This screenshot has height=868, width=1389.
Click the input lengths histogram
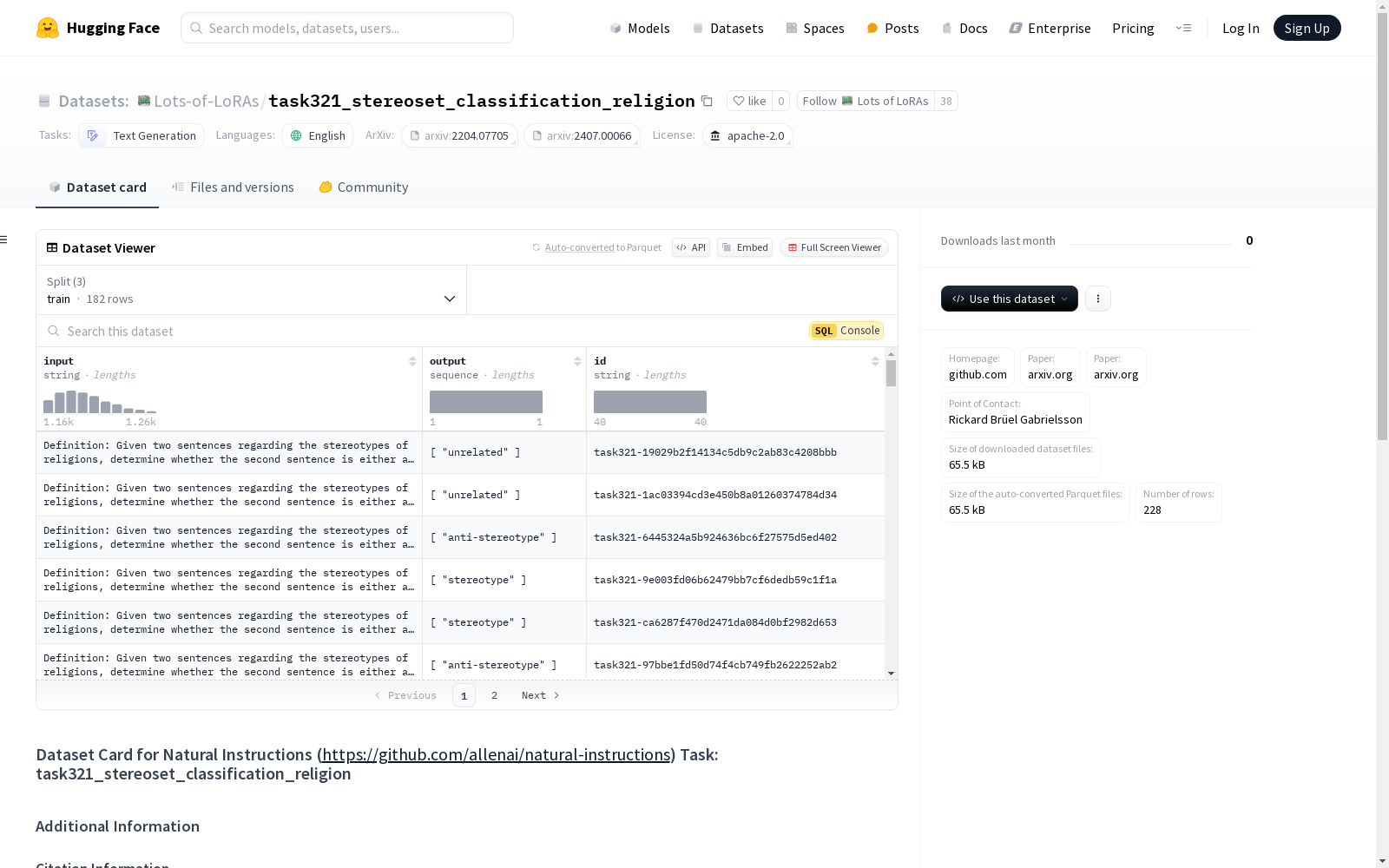[x=100, y=402]
